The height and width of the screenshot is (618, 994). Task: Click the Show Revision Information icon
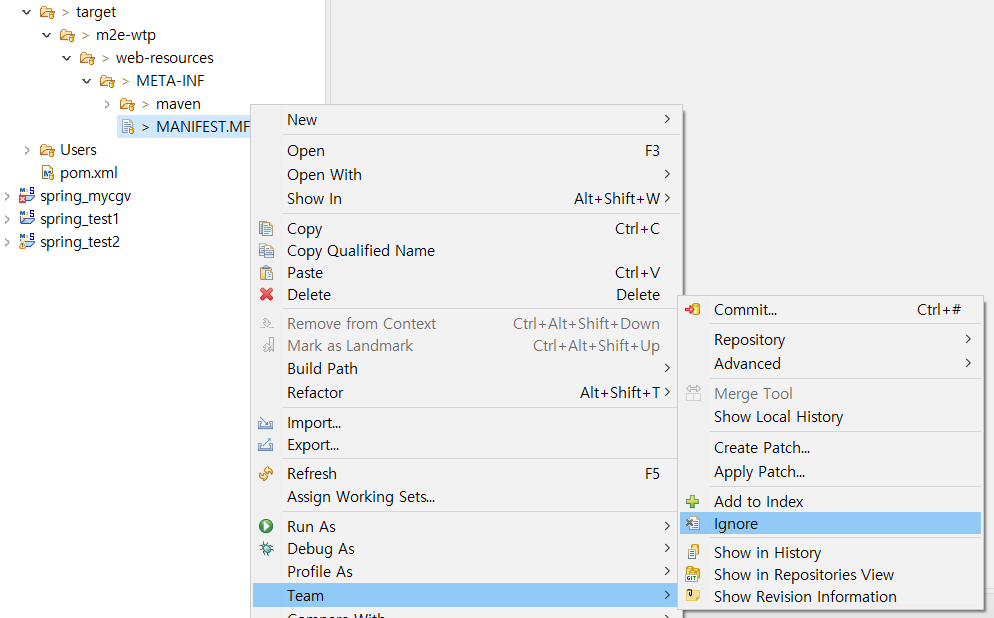(x=695, y=596)
